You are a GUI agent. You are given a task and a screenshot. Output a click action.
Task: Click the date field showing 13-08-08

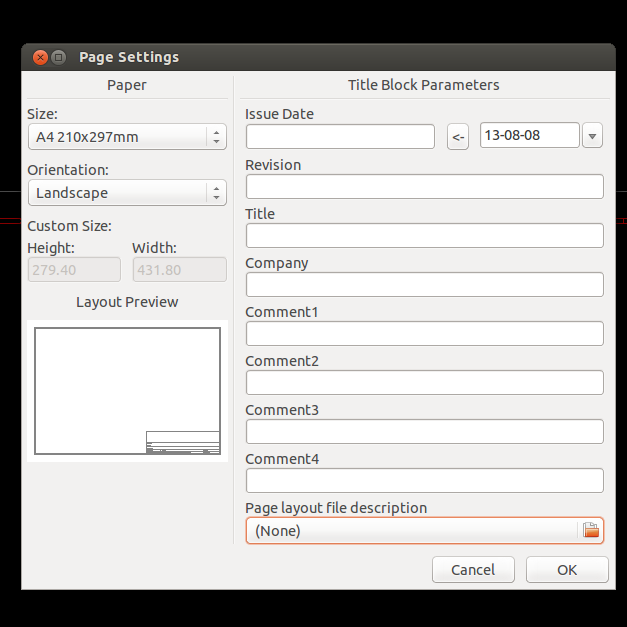(529, 136)
